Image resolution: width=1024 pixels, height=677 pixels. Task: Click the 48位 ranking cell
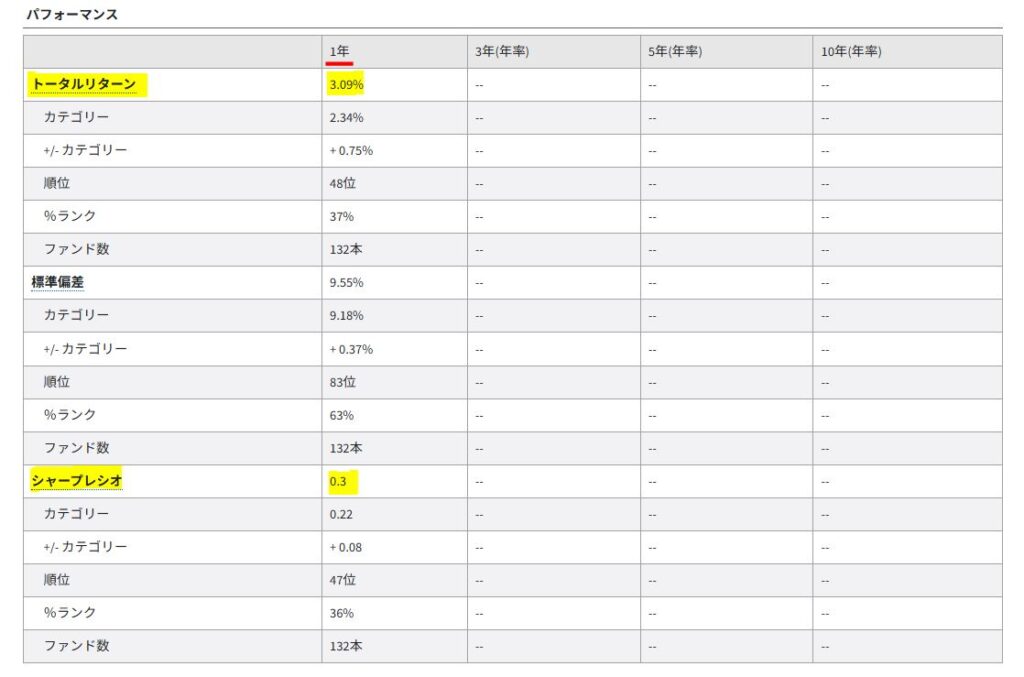[x=342, y=184]
